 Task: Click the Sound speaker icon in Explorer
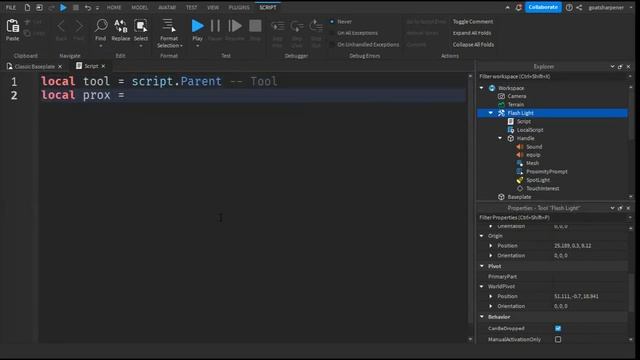[520, 147]
